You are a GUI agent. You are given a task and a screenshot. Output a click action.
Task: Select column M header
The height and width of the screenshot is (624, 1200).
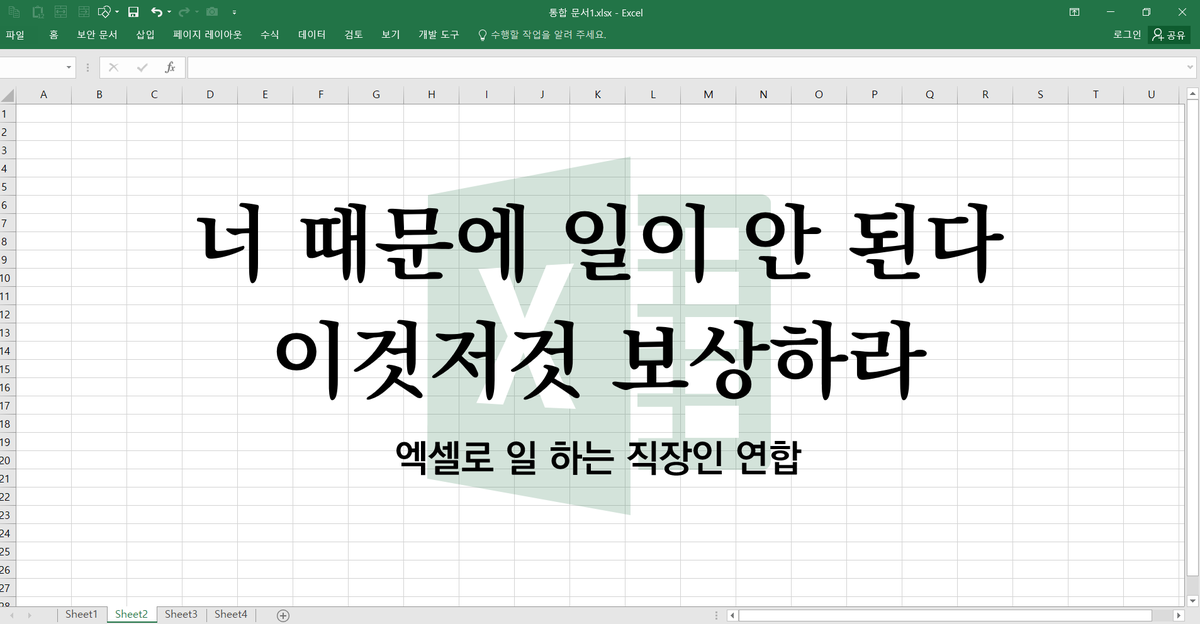click(708, 95)
